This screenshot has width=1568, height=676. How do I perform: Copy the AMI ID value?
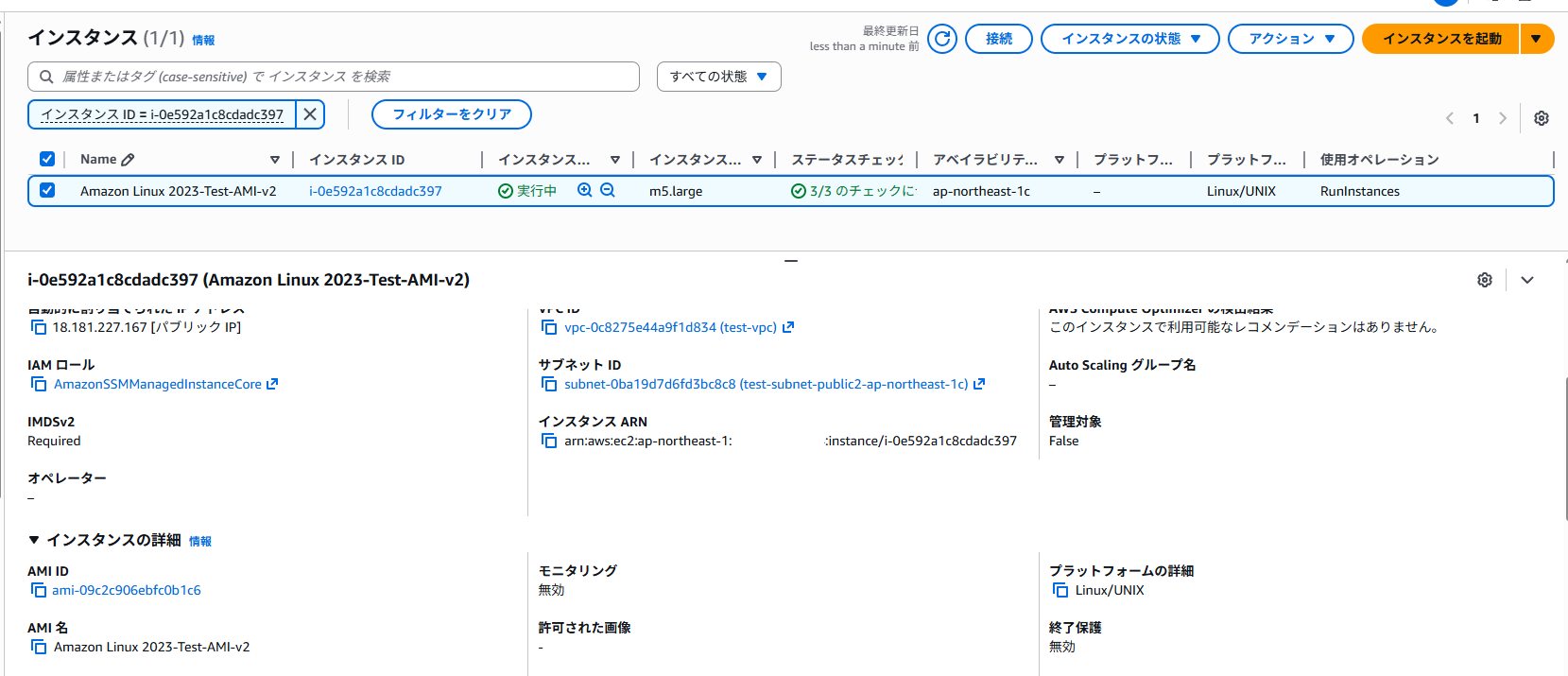[x=39, y=590]
